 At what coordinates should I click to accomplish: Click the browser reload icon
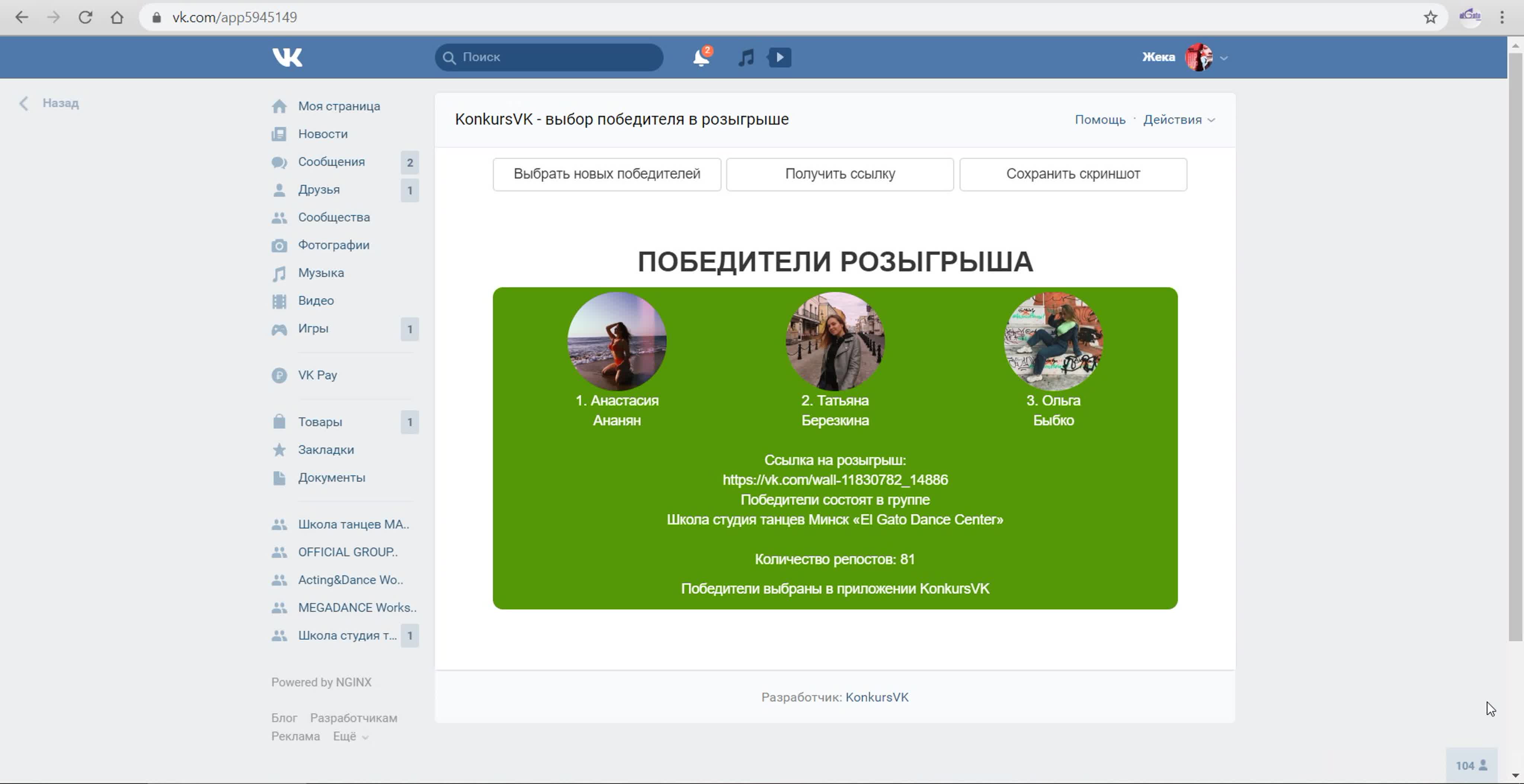tap(85, 17)
